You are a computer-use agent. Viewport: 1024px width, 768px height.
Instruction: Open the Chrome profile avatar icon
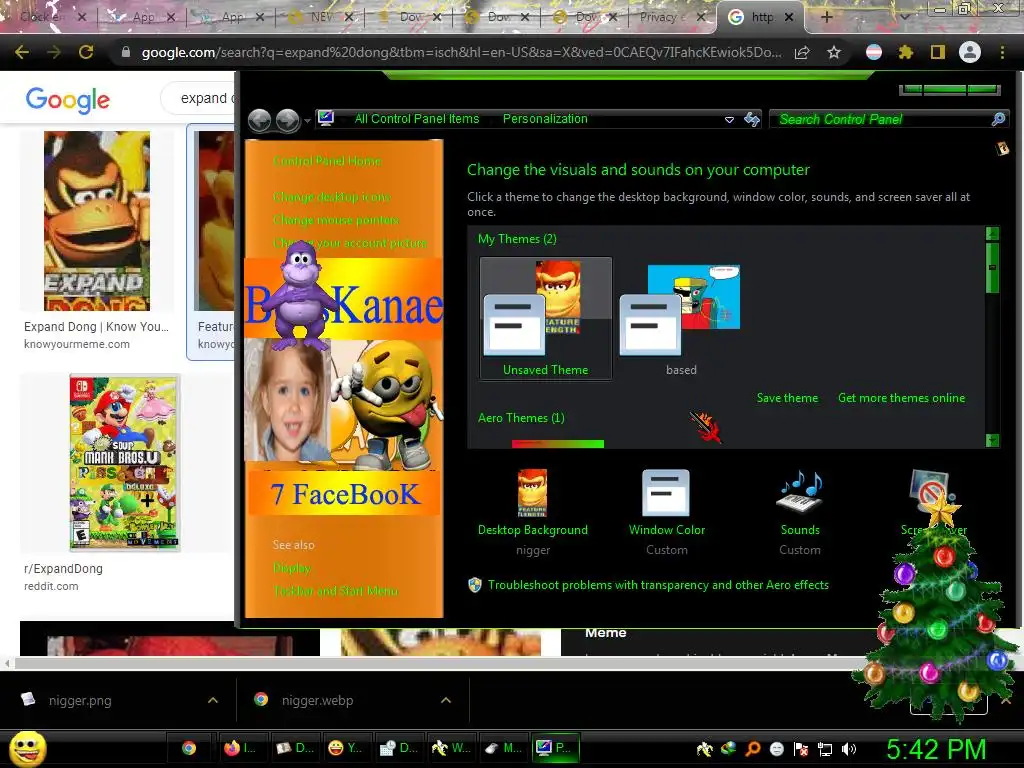(x=970, y=52)
